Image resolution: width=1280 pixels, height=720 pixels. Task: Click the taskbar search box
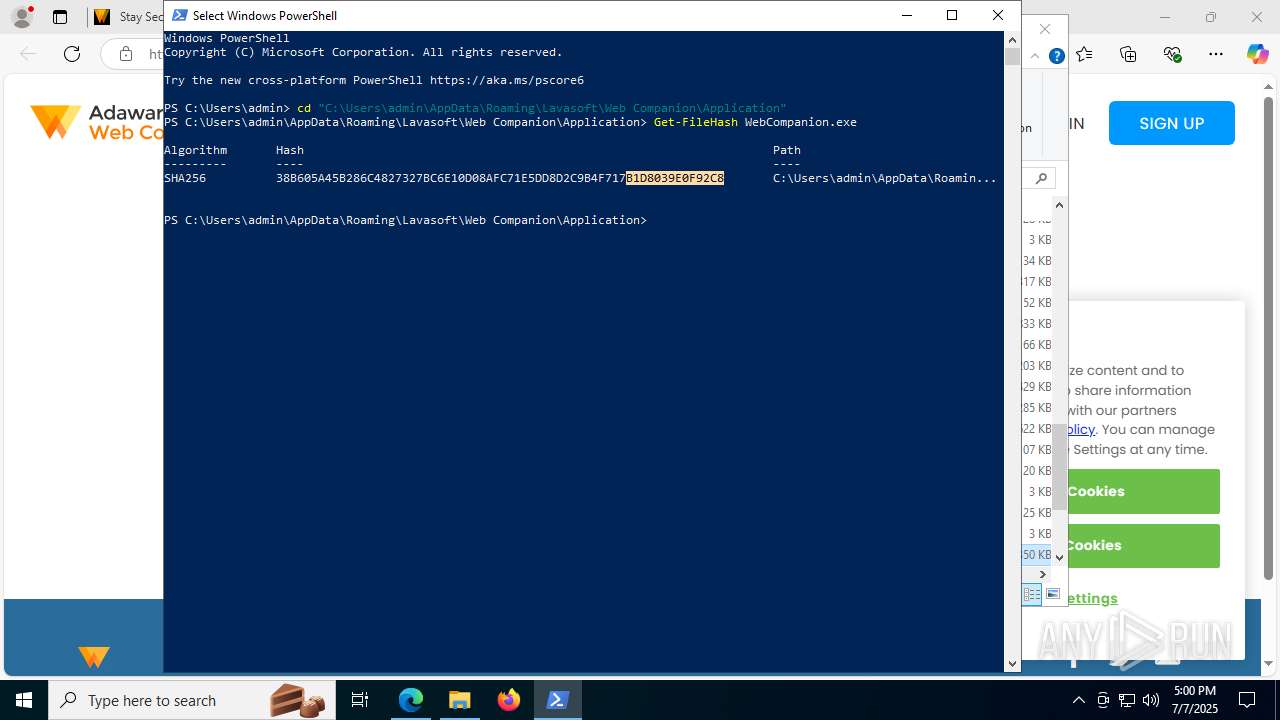(x=192, y=700)
